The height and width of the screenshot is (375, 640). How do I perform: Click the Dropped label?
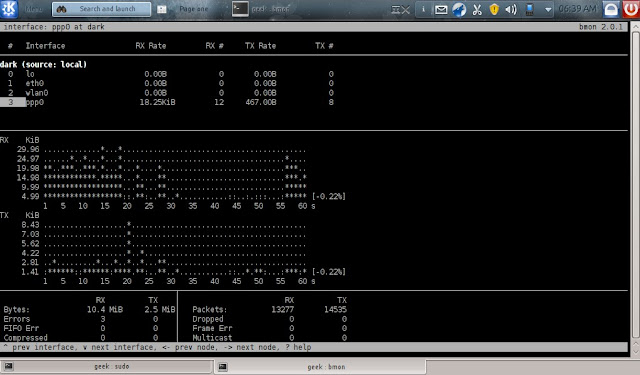pos(208,319)
